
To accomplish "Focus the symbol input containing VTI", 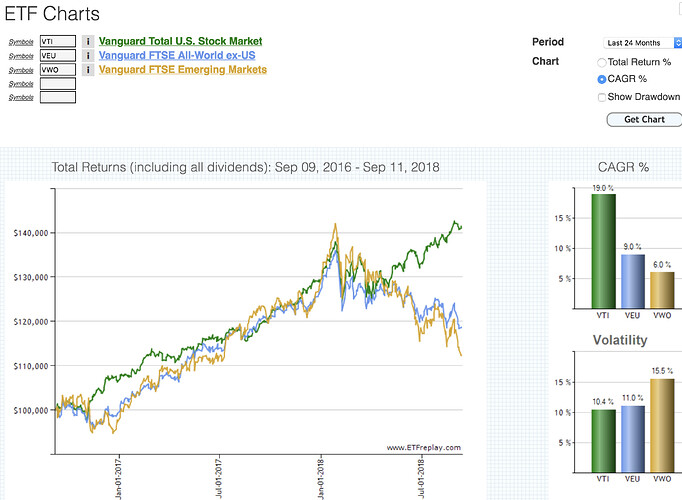I will point(58,41).
